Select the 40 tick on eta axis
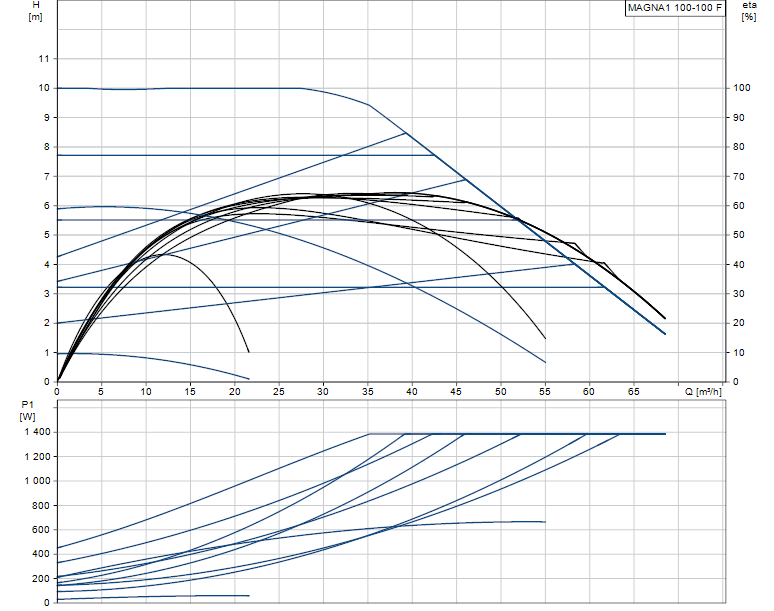The width and height of the screenshot is (774, 611). [x=738, y=265]
